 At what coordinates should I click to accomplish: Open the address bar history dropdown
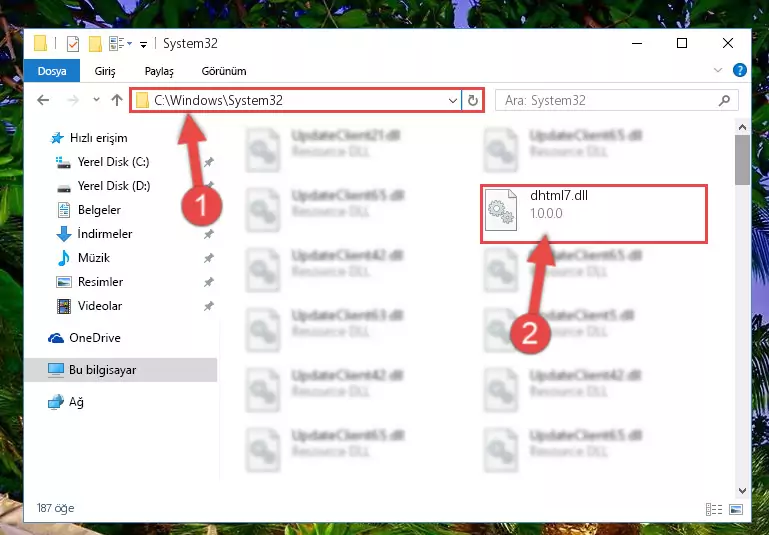click(x=452, y=101)
